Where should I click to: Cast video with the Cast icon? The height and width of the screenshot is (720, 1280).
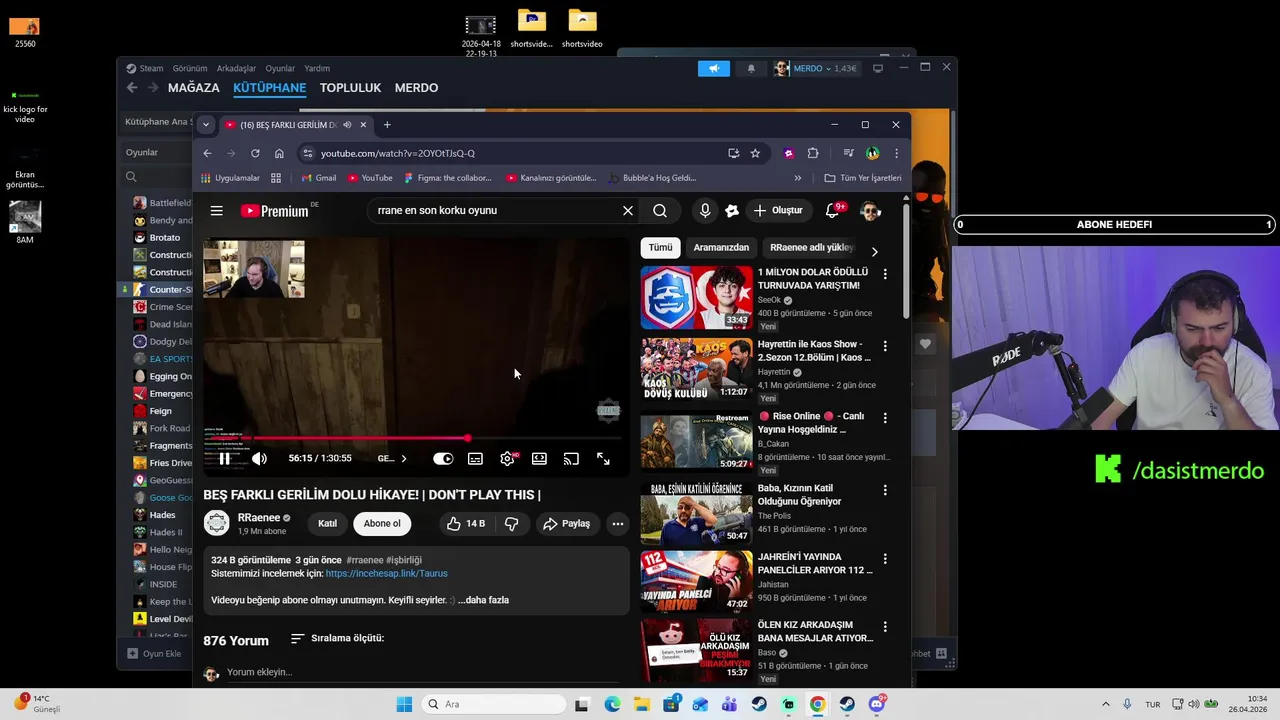click(x=571, y=459)
